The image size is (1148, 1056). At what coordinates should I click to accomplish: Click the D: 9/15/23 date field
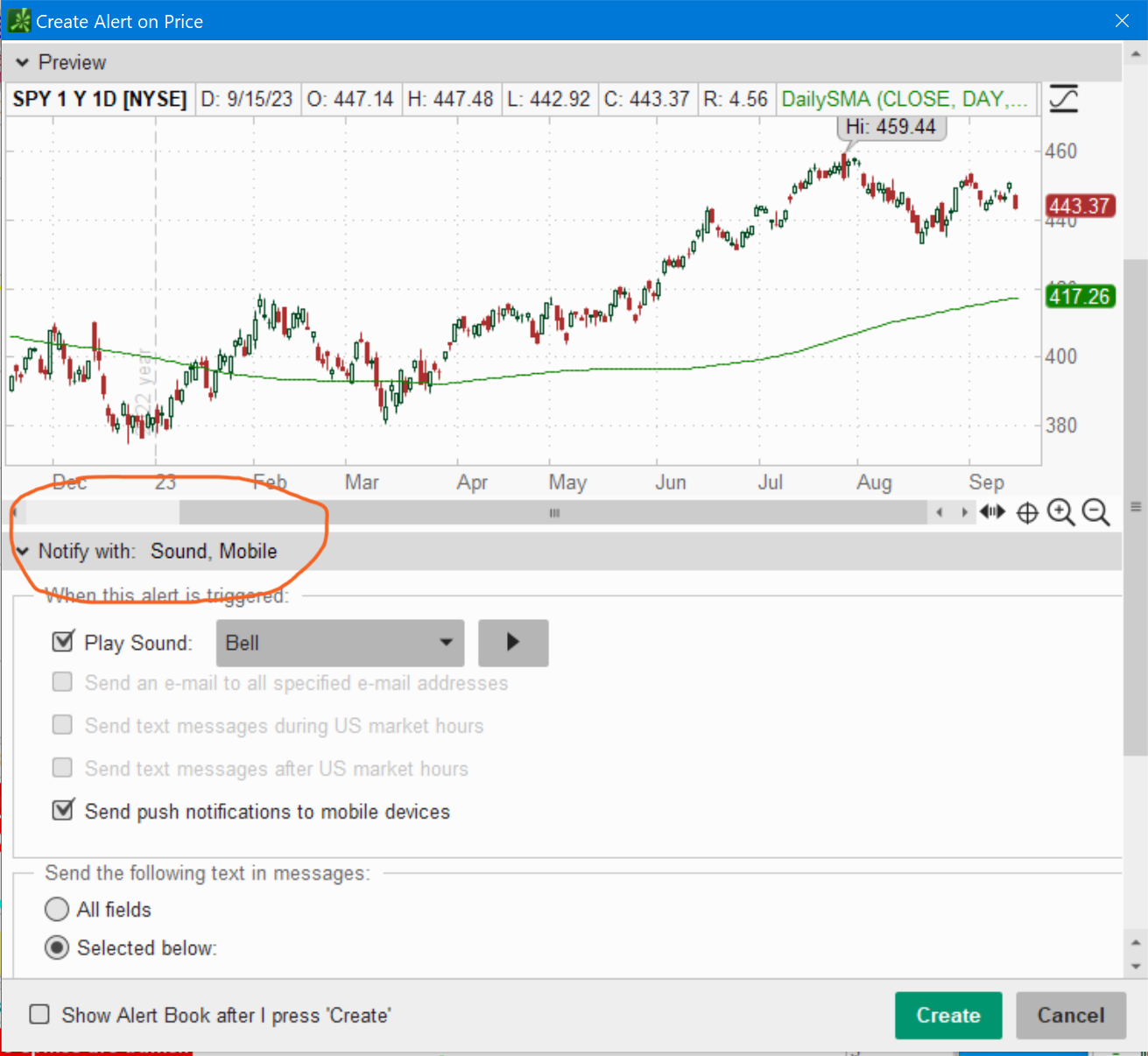tap(247, 99)
